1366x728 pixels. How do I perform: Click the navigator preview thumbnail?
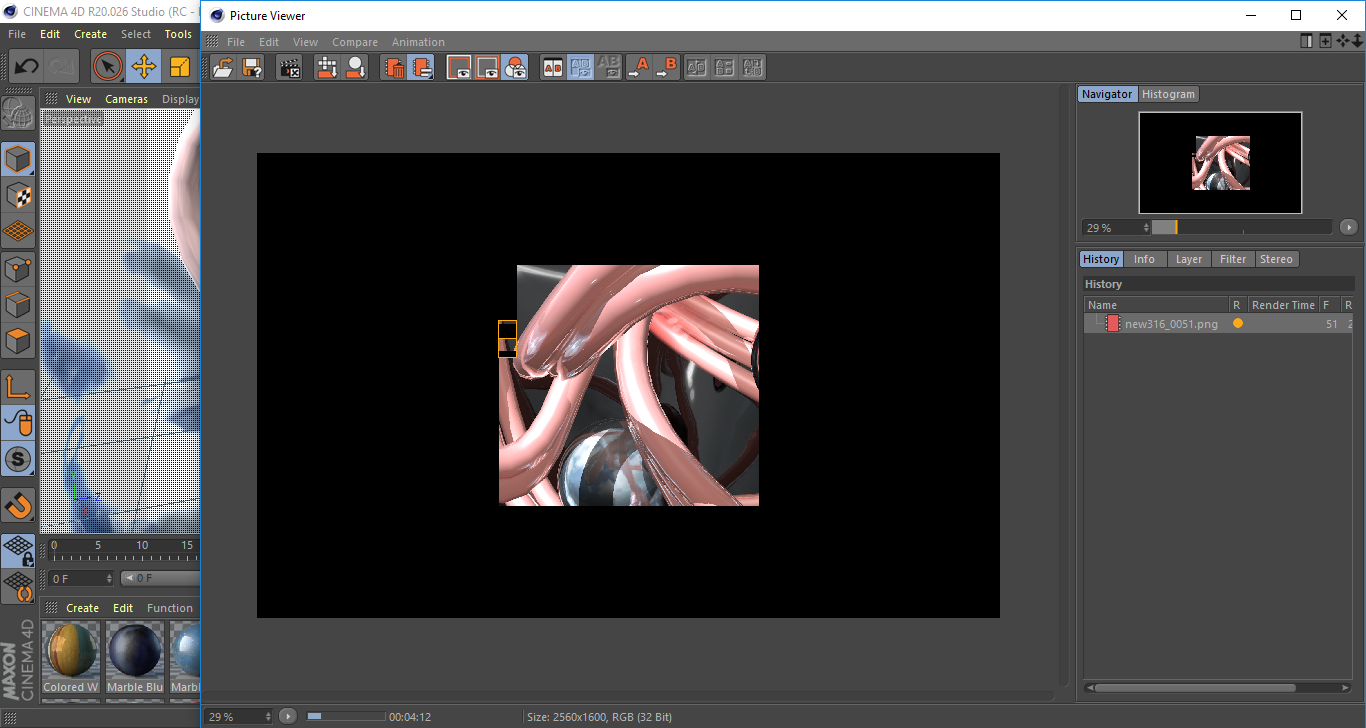pos(1220,162)
